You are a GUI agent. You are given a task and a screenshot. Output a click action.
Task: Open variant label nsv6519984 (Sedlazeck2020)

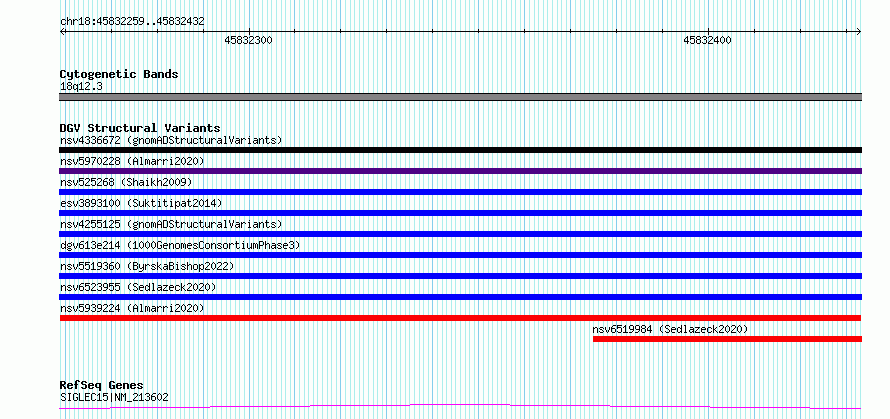click(670, 329)
